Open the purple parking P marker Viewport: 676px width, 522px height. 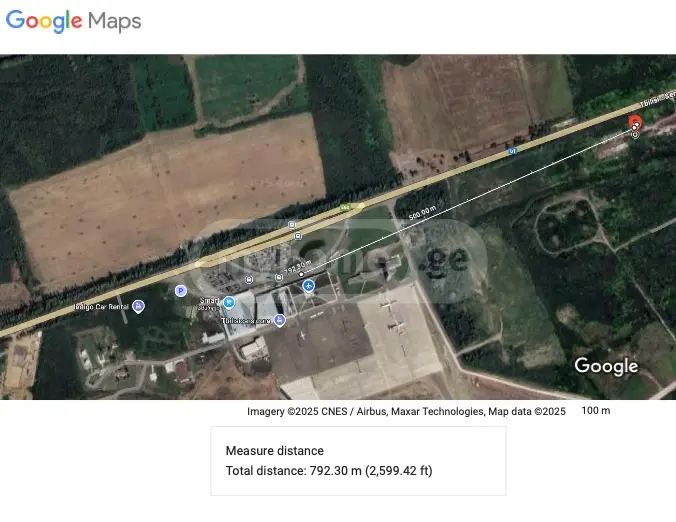coord(181,291)
